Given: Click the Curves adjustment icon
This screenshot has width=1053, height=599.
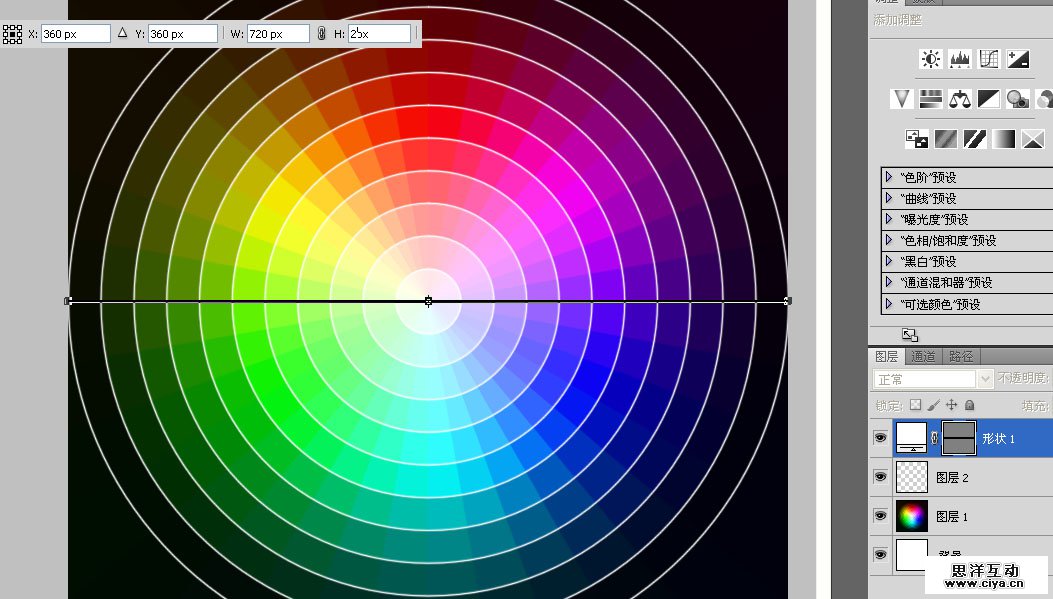Looking at the screenshot, I should tap(989, 59).
